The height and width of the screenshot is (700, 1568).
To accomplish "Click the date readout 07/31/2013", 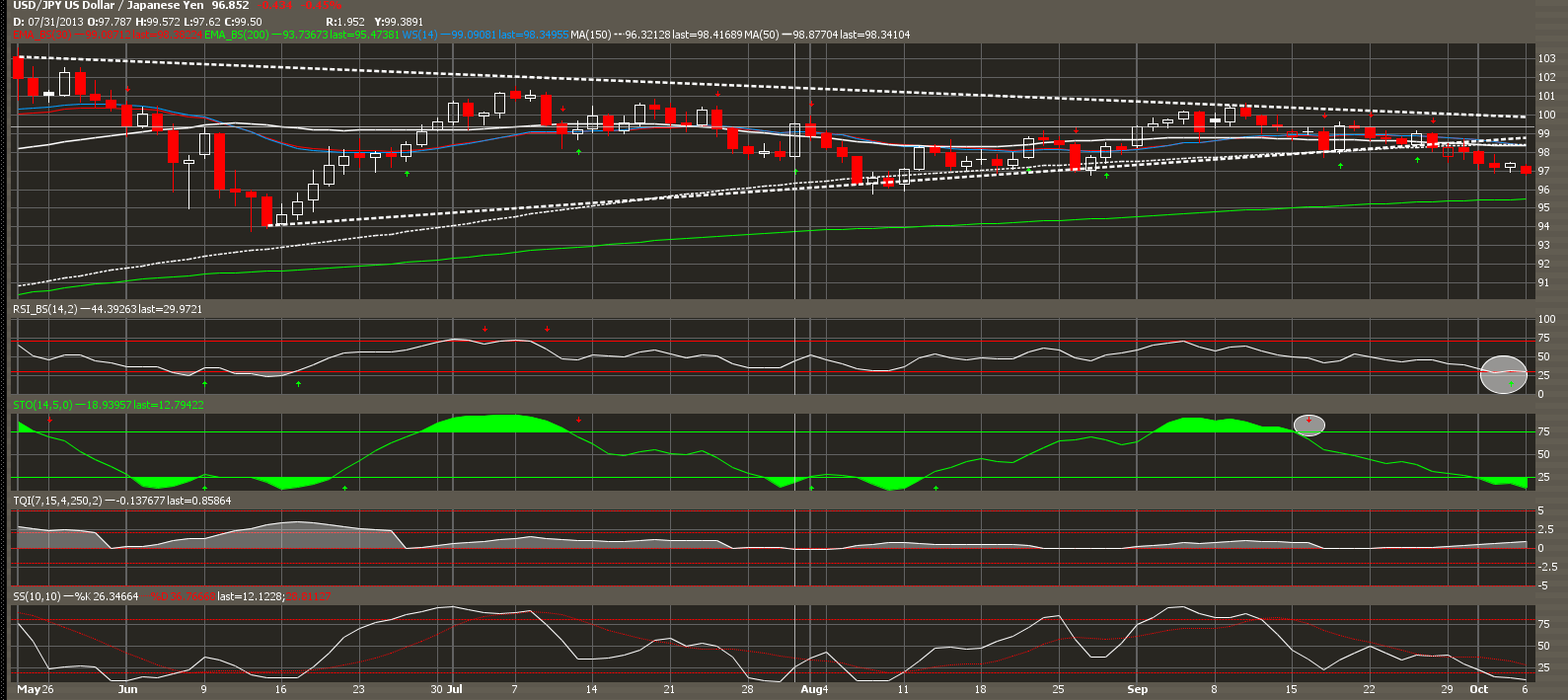I will click(x=54, y=21).
